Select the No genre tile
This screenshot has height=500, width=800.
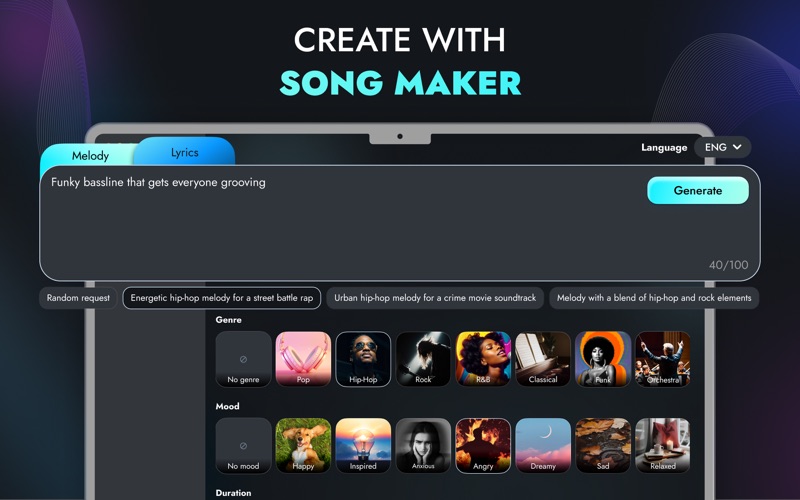pos(243,359)
